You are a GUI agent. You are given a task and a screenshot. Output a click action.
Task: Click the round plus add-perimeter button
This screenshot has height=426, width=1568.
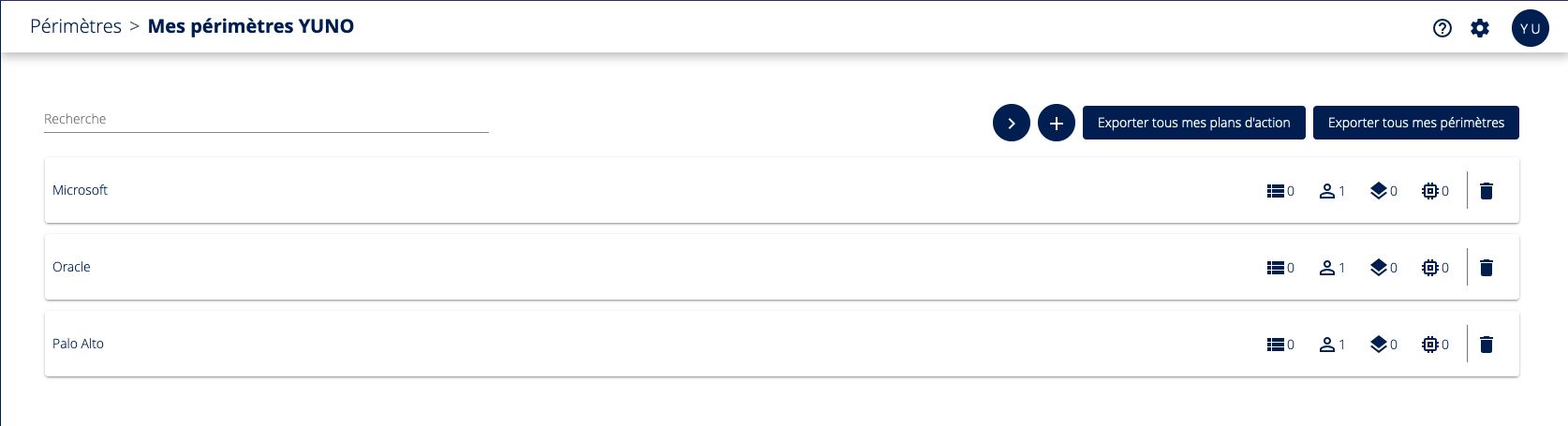point(1057,123)
